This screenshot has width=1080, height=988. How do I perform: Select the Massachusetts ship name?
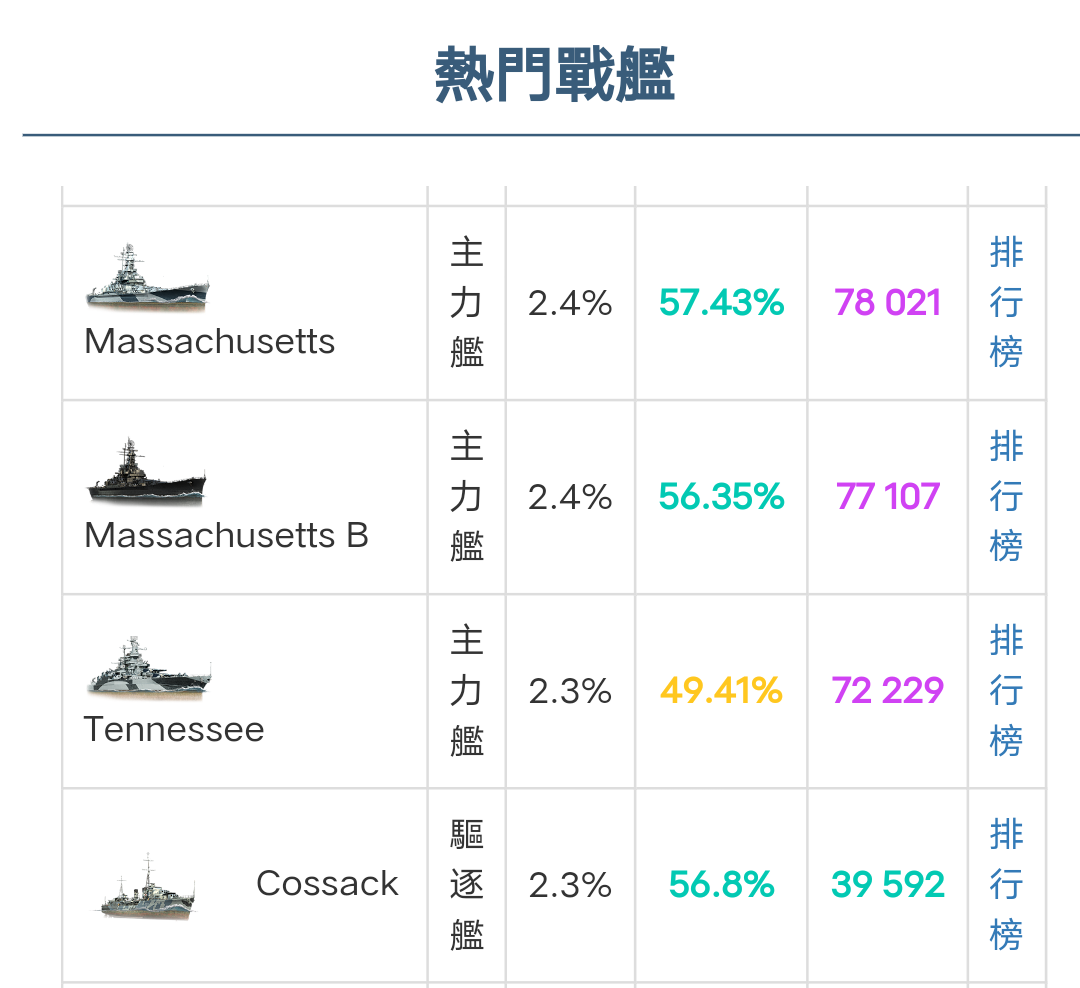(x=208, y=343)
